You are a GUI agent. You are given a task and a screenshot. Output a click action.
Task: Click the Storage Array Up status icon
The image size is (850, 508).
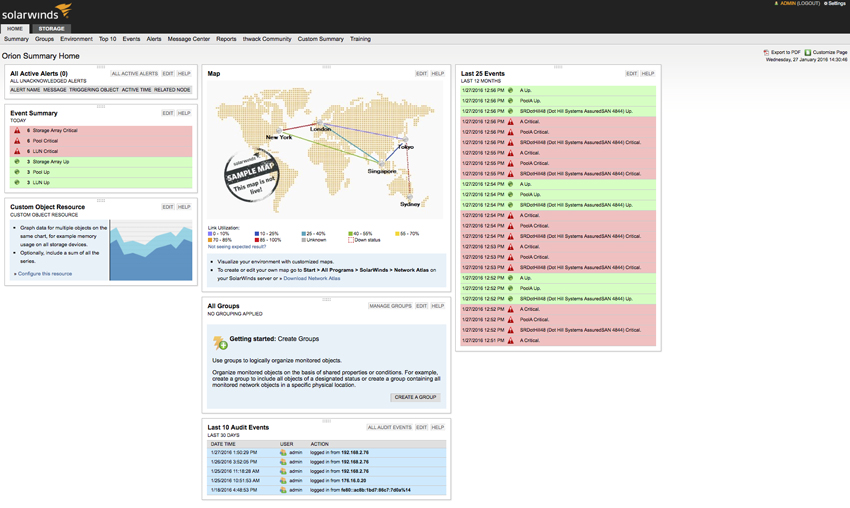17,162
